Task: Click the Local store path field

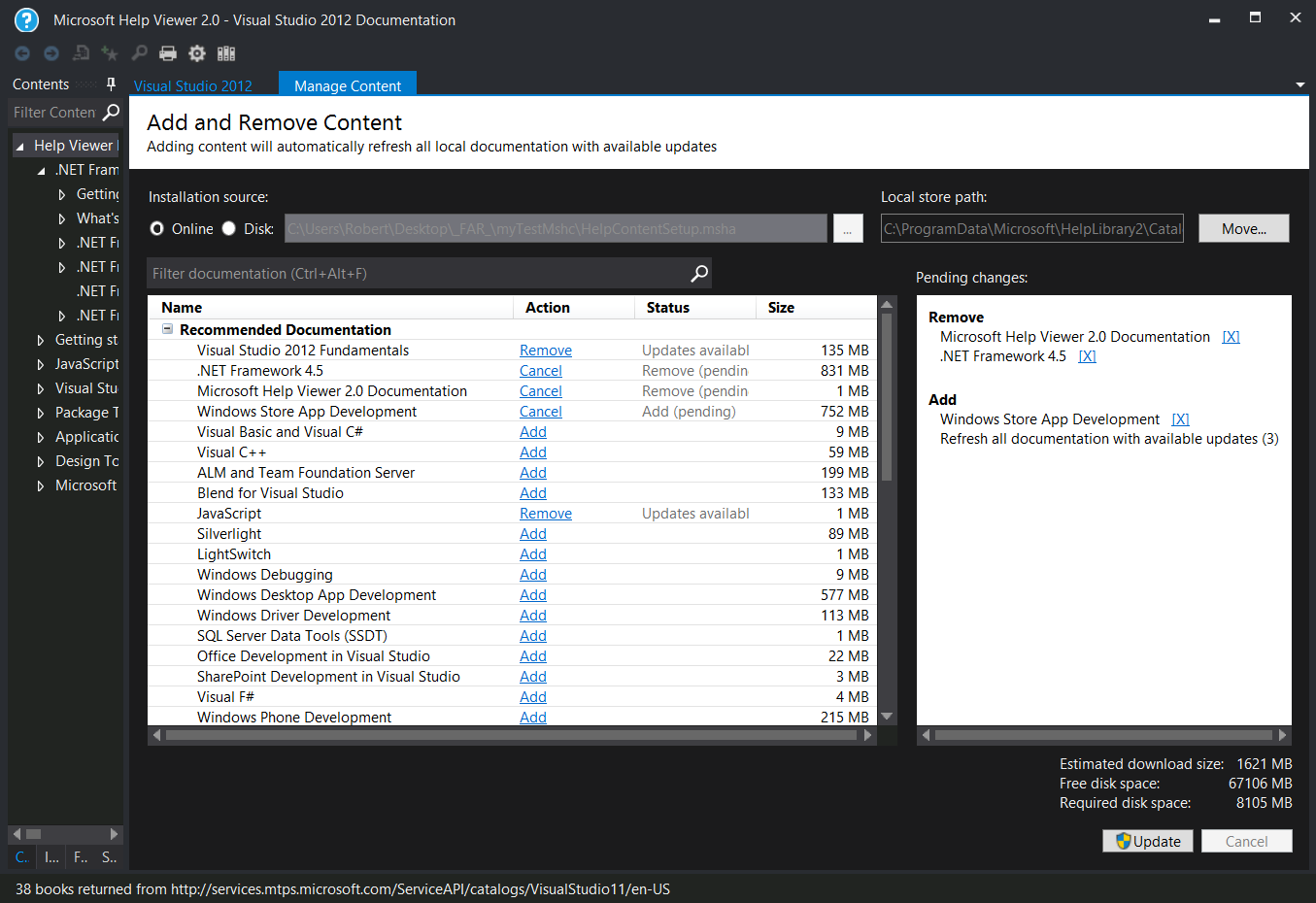Action: click(1032, 228)
